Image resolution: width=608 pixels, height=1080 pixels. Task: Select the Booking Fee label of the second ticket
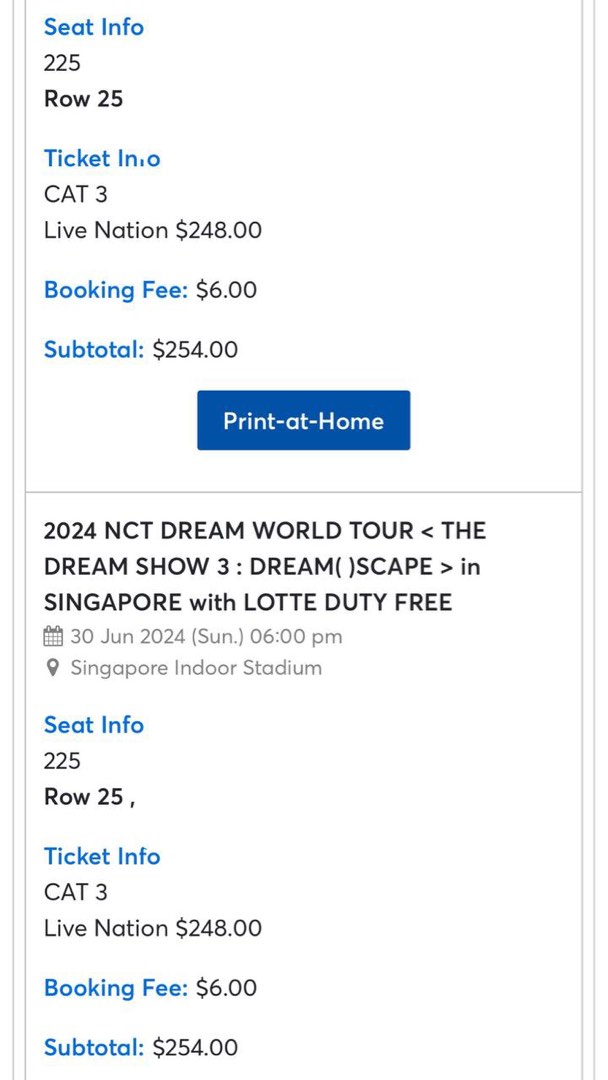pyautogui.click(x=115, y=988)
